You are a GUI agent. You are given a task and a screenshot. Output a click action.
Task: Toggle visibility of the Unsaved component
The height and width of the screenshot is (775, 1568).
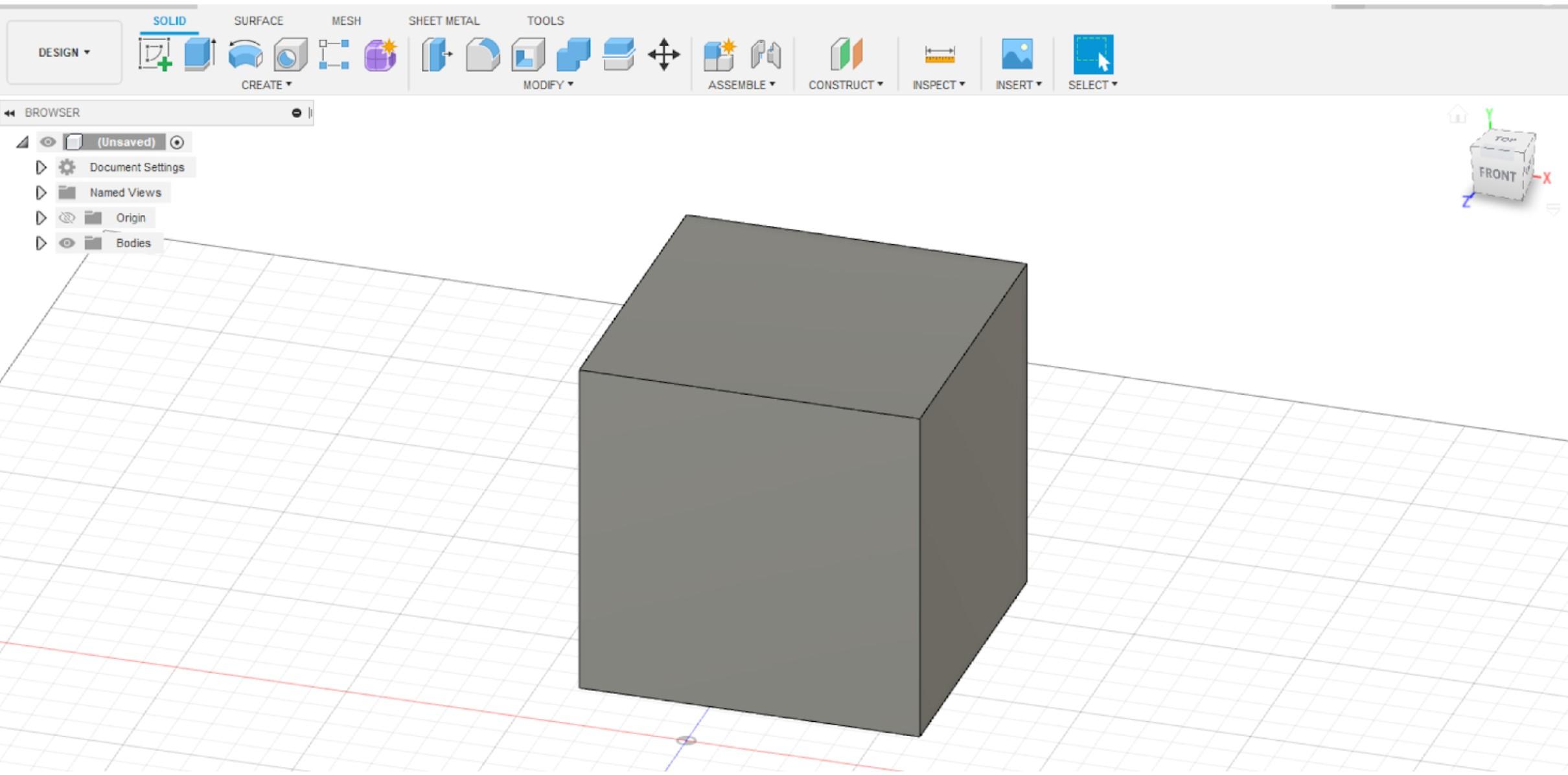[x=47, y=142]
